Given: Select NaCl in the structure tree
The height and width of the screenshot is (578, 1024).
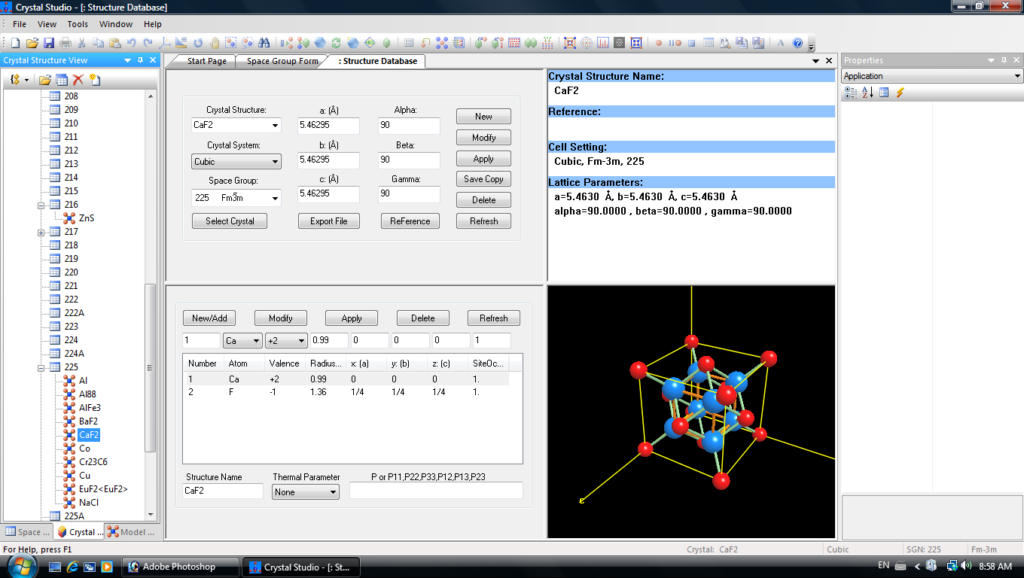Looking at the screenshot, I should pyautogui.click(x=89, y=503).
